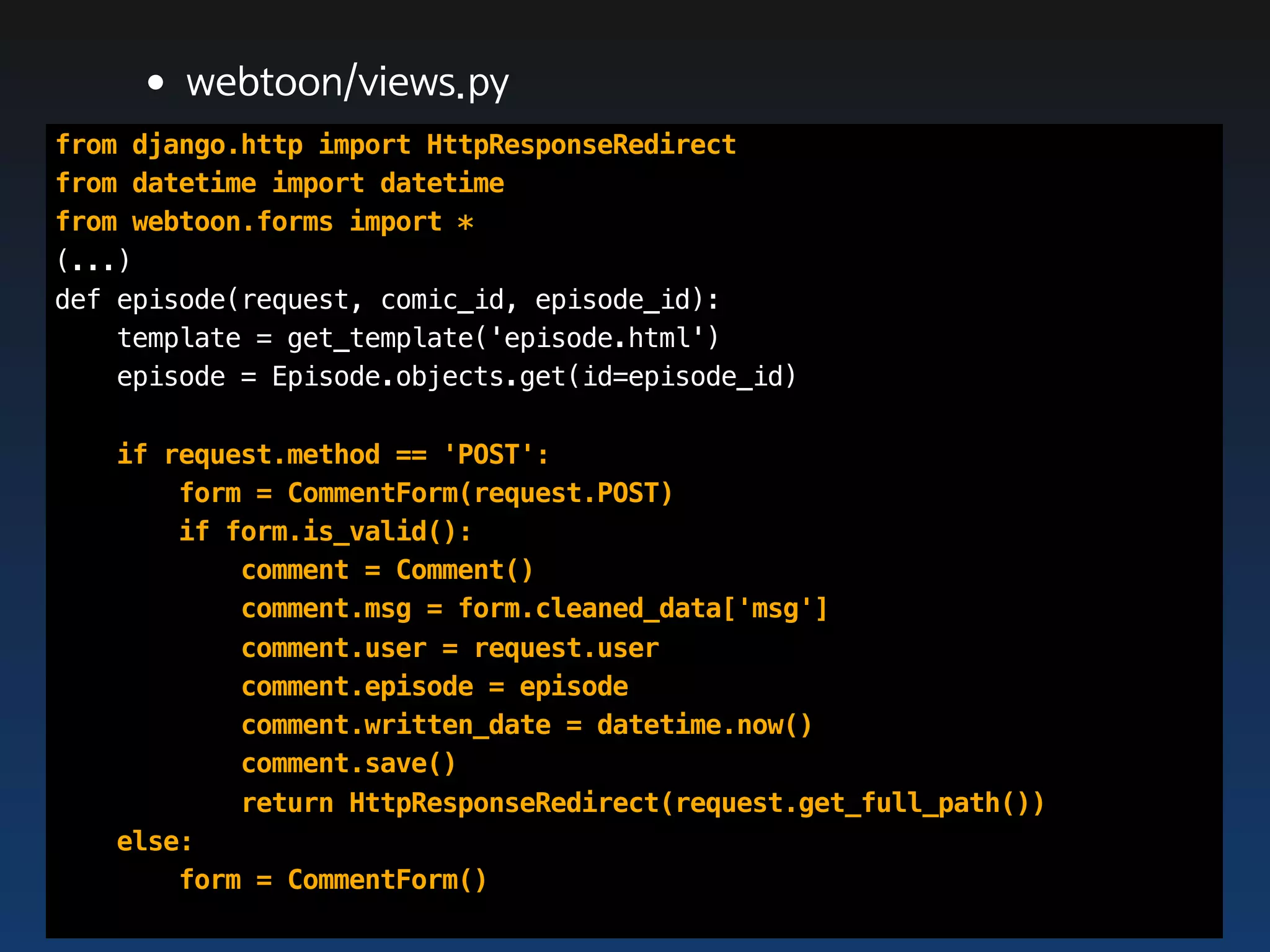Screen dimensions: 1270x952
Task: Click 'form = CommentForm(request.POST)' line
Action: click(427, 493)
